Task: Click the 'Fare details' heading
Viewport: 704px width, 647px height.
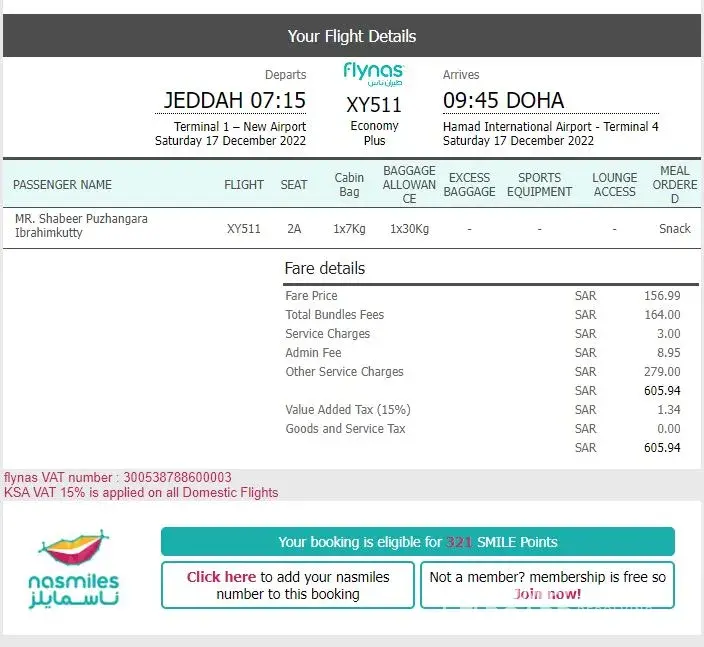Action: pos(325,268)
